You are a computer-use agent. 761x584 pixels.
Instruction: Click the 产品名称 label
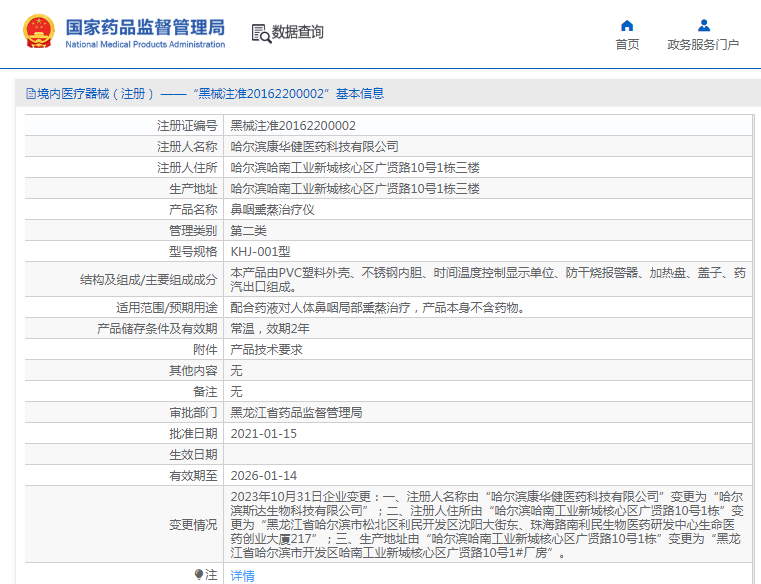(193, 210)
